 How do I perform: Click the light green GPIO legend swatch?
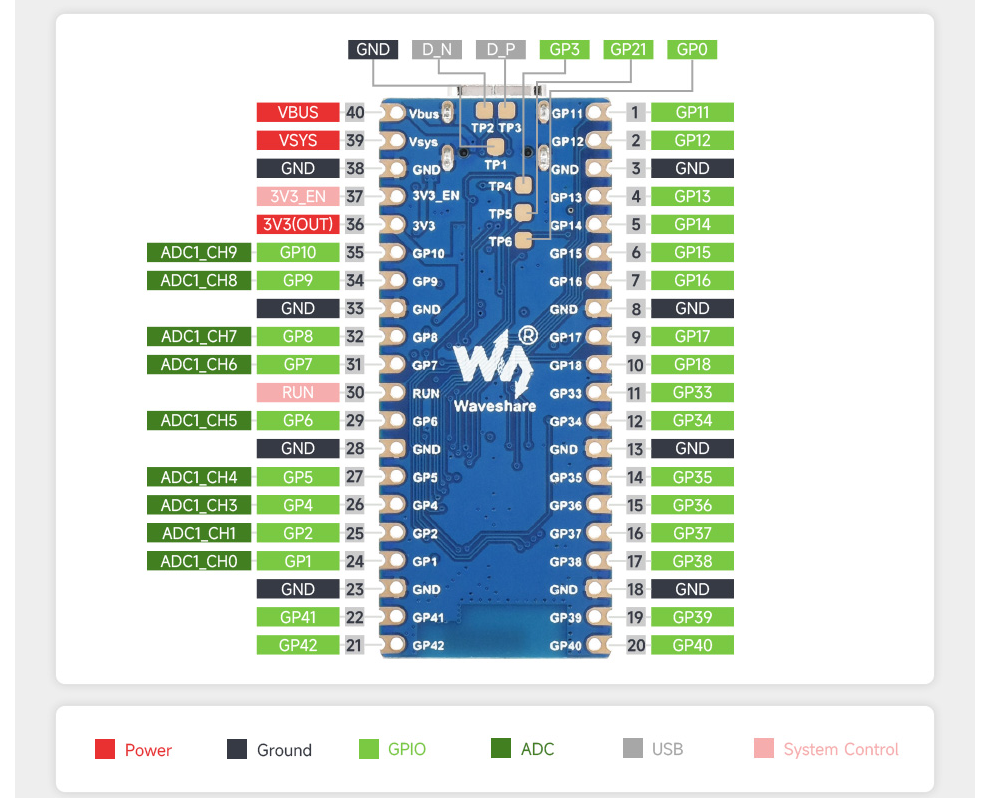point(369,749)
